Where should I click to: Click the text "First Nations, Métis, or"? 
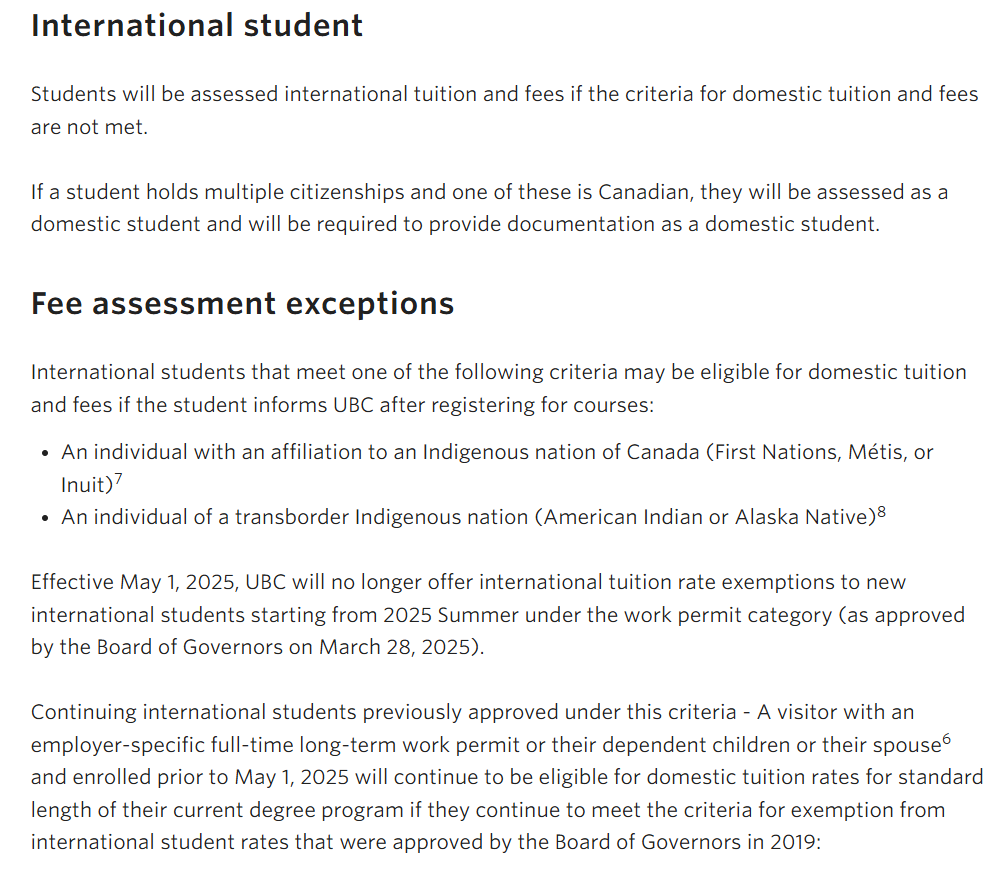coord(819,452)
